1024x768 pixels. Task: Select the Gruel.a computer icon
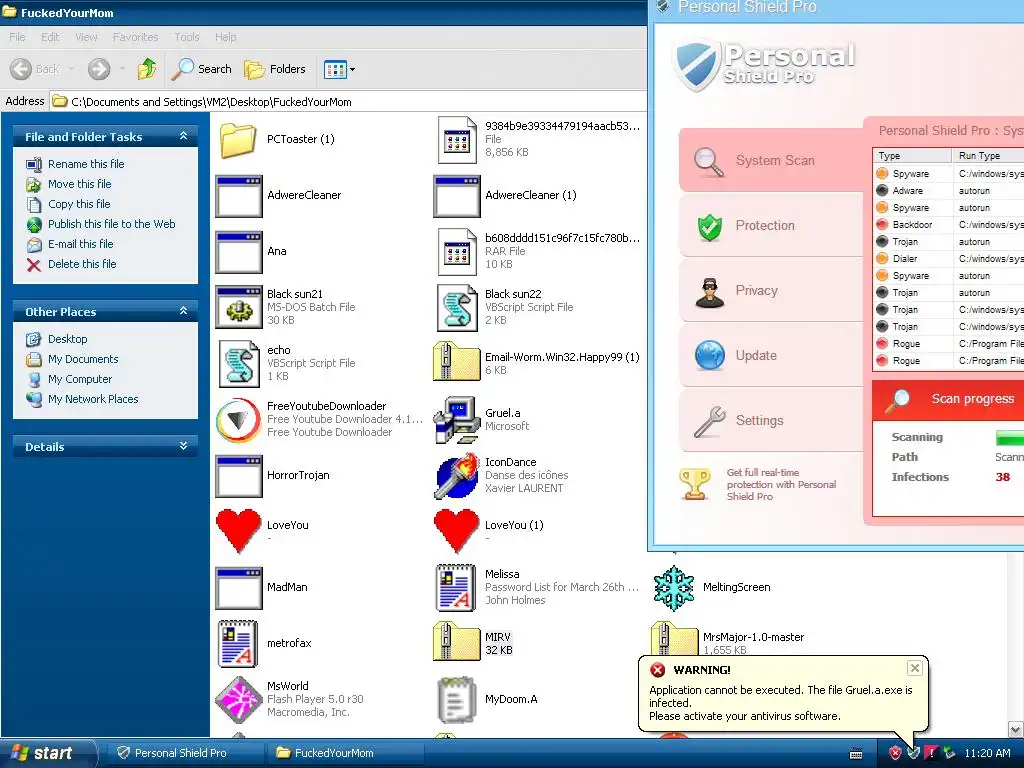tap(457, 420)
